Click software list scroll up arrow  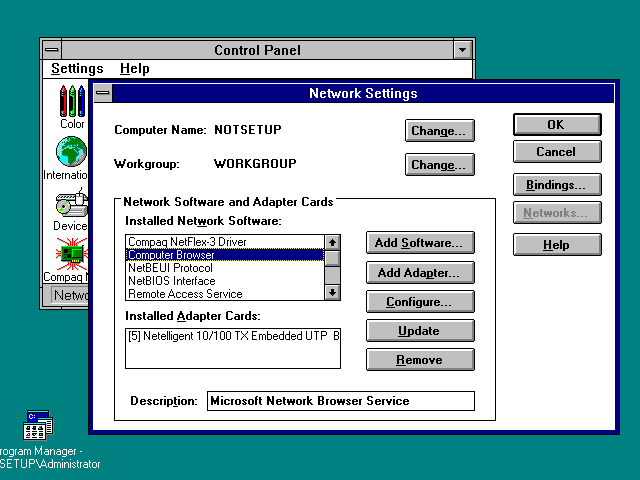tap(332, 242)
